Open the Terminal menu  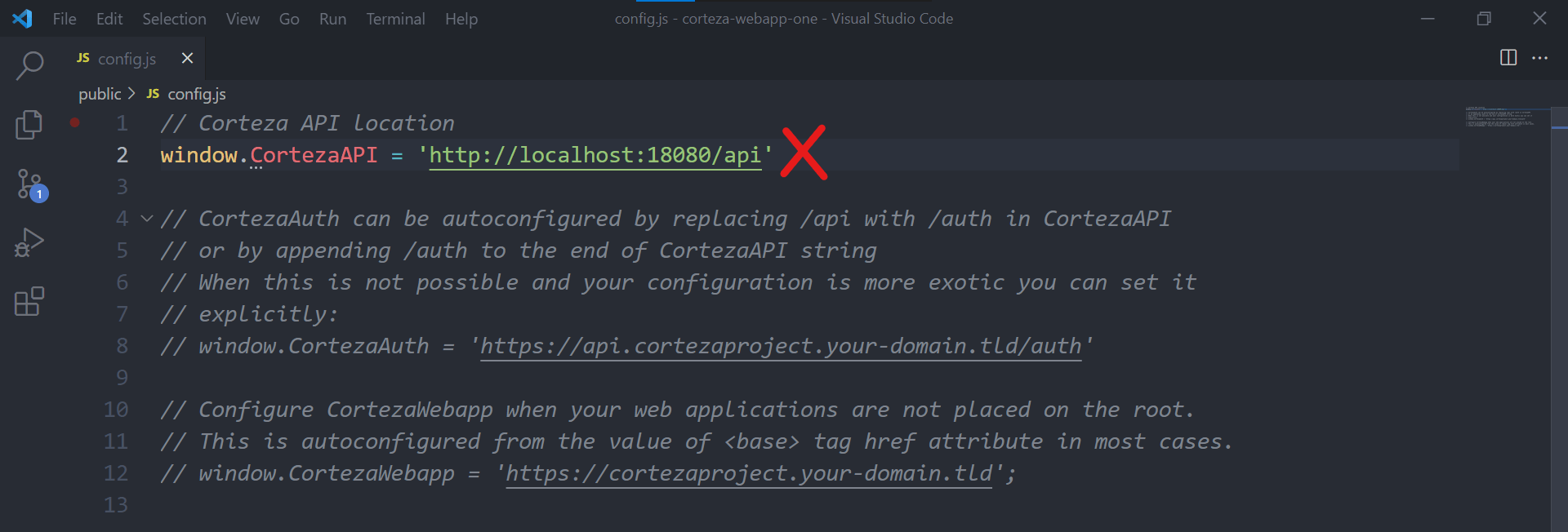click(395, 19)
